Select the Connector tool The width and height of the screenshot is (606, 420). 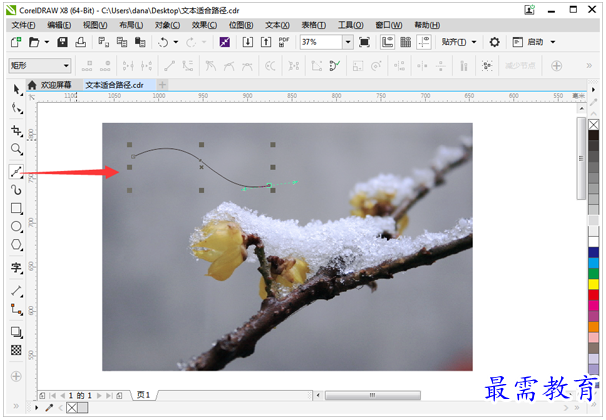tap(16, 309)
